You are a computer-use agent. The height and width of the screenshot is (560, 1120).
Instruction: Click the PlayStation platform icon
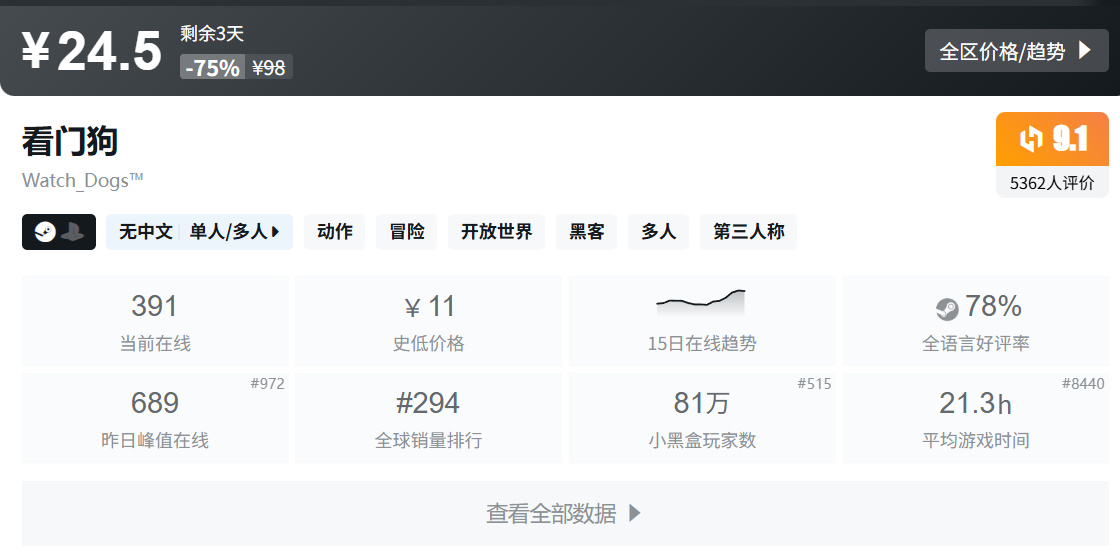point(72,232)
